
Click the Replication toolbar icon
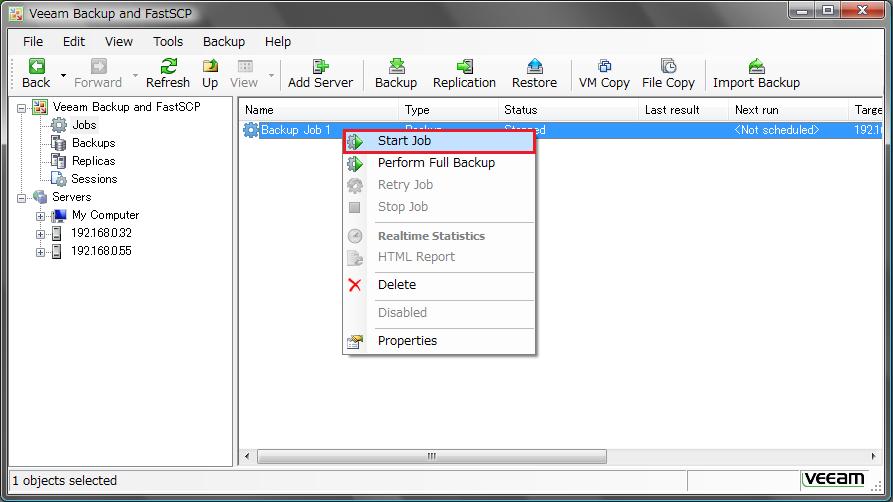(x=465, y=66)
